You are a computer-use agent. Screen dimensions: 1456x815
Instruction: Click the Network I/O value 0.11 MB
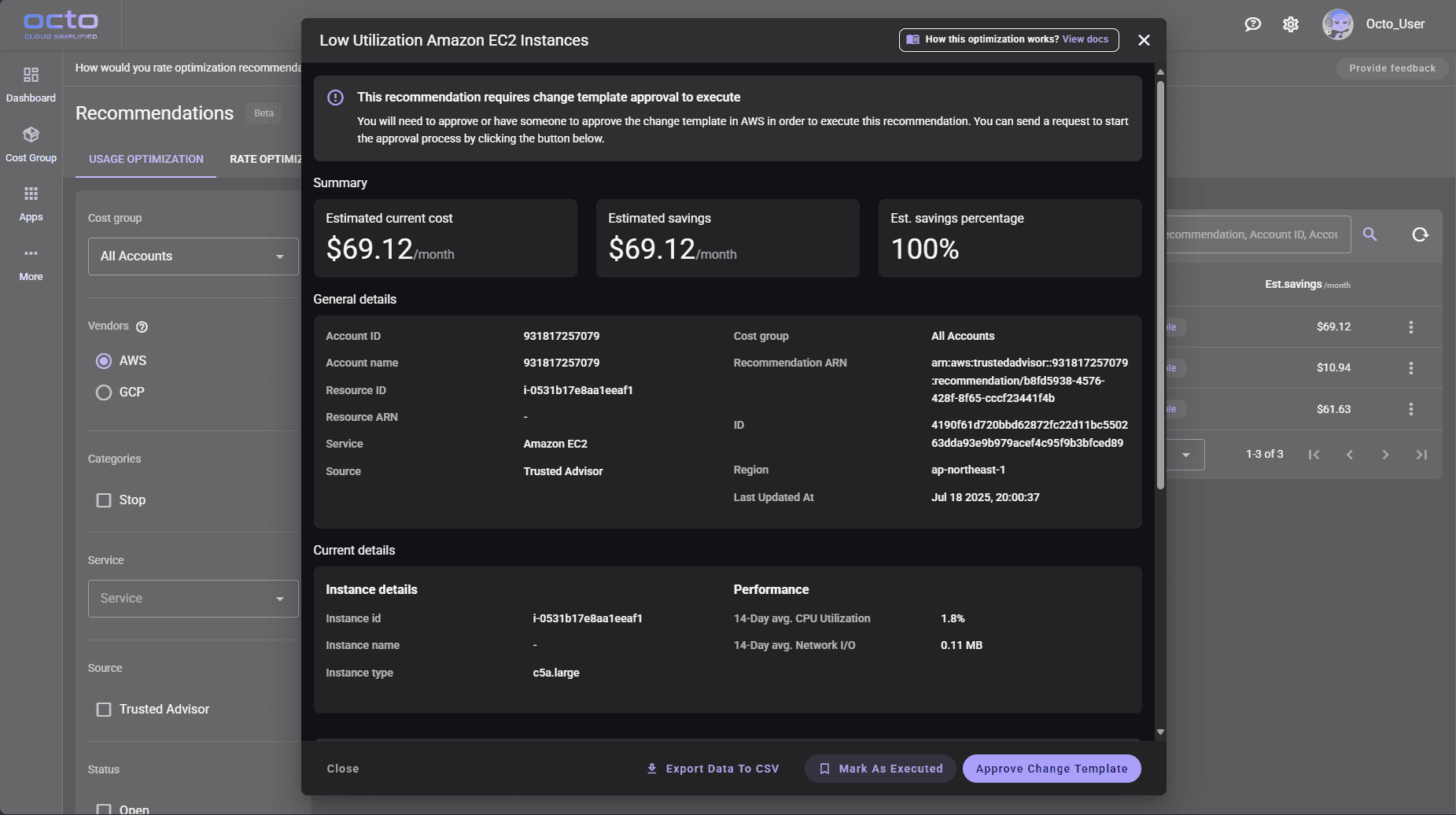pos(961,645)
